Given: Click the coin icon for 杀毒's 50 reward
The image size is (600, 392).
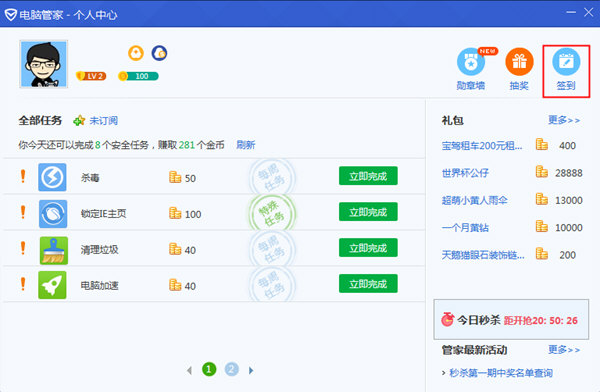Looking at the screenshot, I should click(x=175, y=177).
